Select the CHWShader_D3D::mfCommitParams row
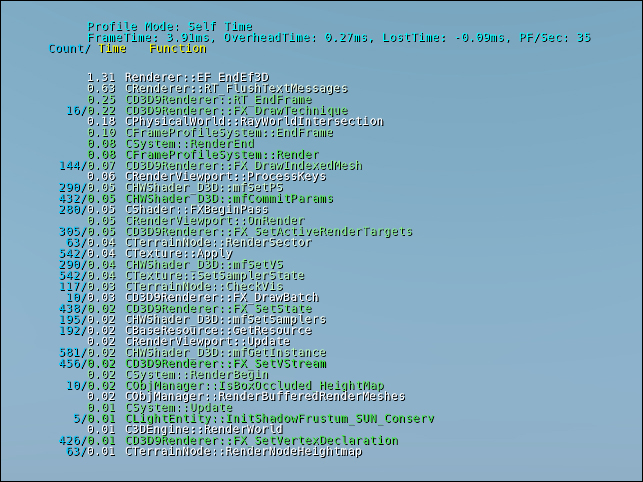This screenshot has width=643, height=482. [x=196, y=199]
